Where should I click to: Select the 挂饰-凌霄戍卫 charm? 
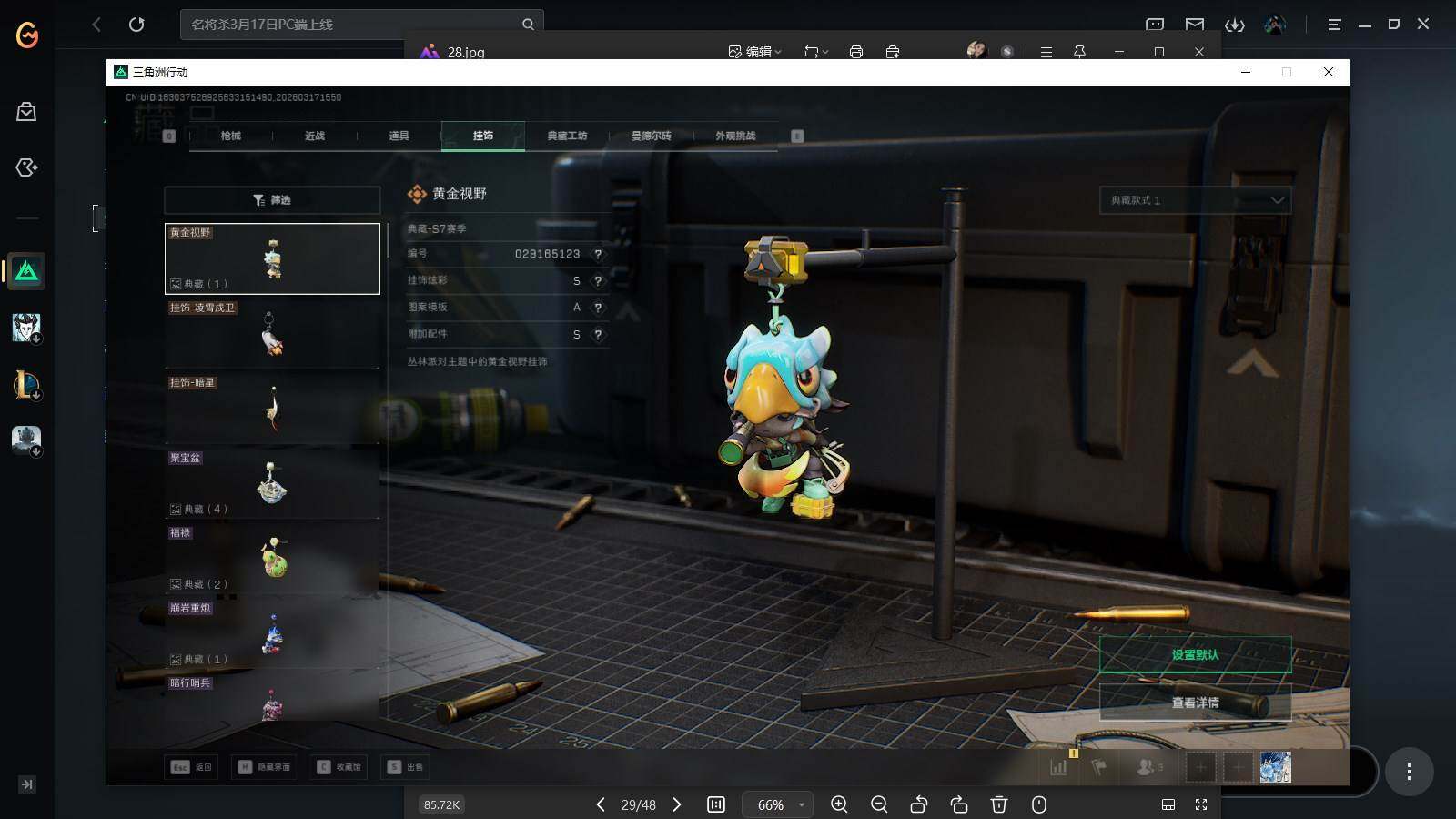(x=272, y=334)
